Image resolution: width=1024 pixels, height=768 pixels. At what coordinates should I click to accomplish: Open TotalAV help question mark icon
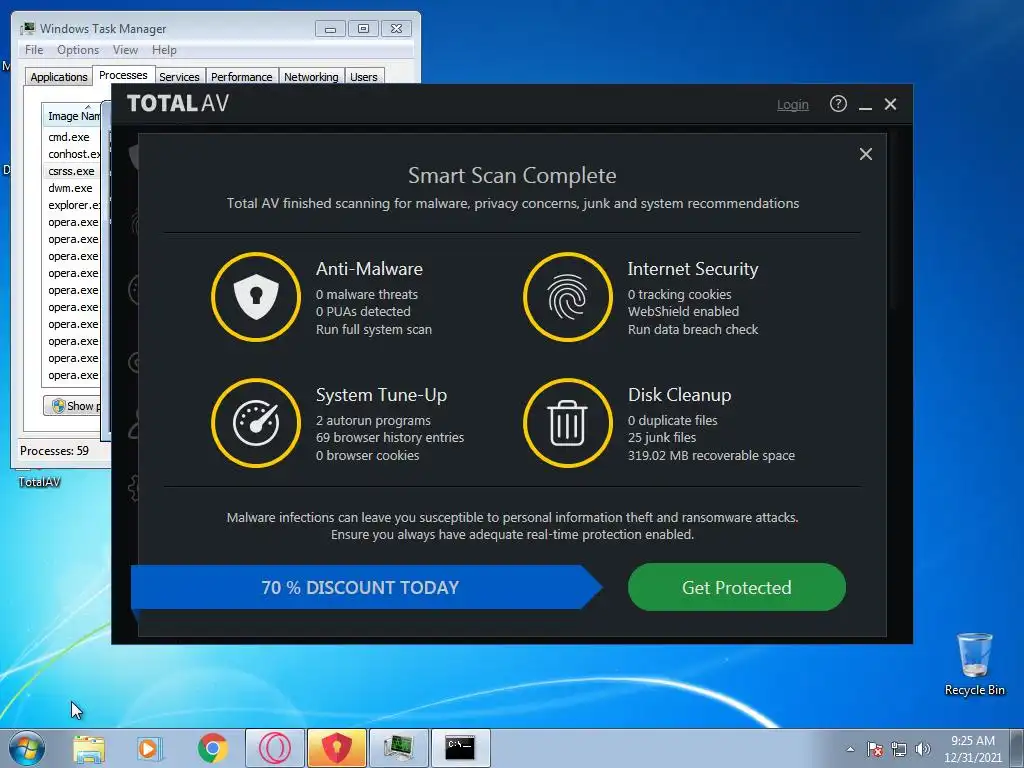(838, 104)
